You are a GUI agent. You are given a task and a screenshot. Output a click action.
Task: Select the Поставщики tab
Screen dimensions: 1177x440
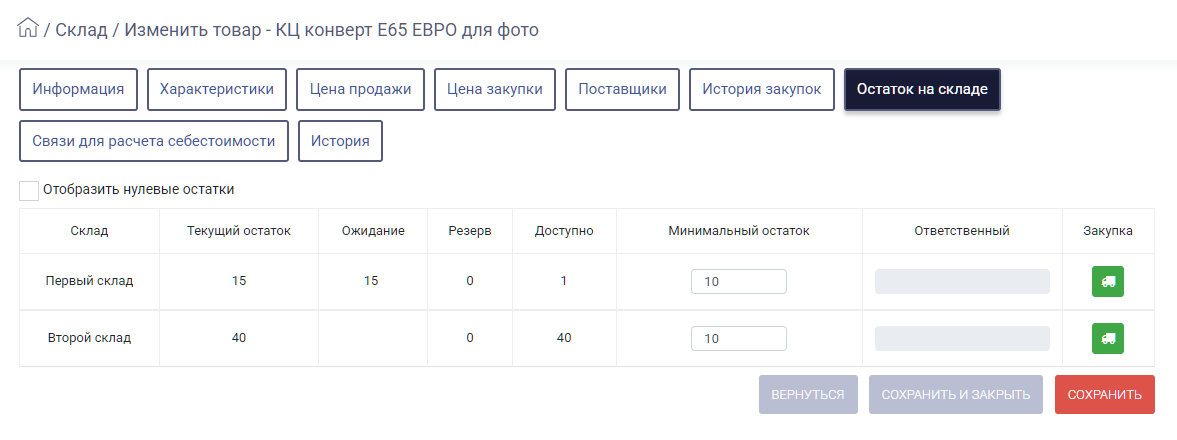pyautogui.click(x=622, y=89)
